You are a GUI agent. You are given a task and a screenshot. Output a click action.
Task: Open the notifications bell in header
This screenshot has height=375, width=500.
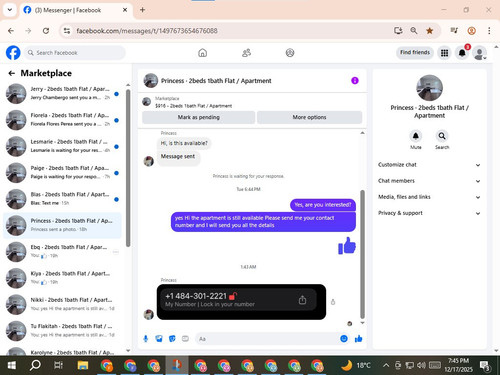[462, 53]
